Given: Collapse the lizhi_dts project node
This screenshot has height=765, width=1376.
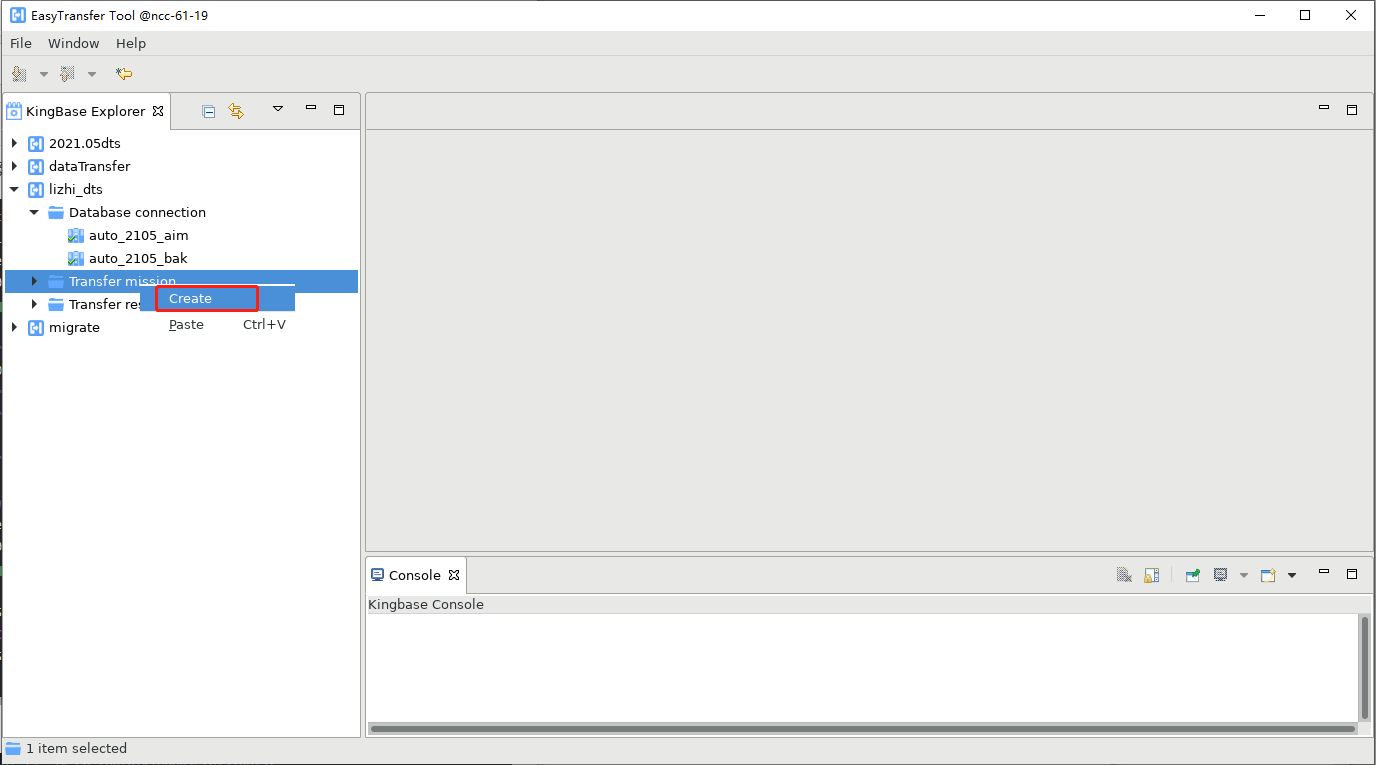Looking at the screenshot, I should (x=14, y=189).
